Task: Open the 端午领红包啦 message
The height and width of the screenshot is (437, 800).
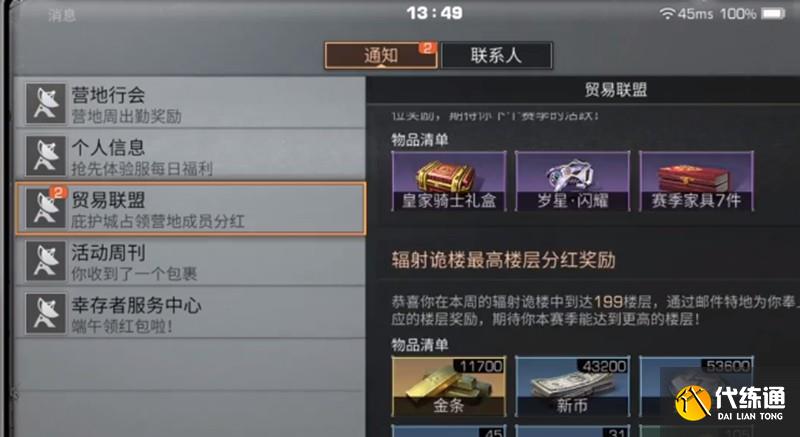Action: click(x=190, y=314)
